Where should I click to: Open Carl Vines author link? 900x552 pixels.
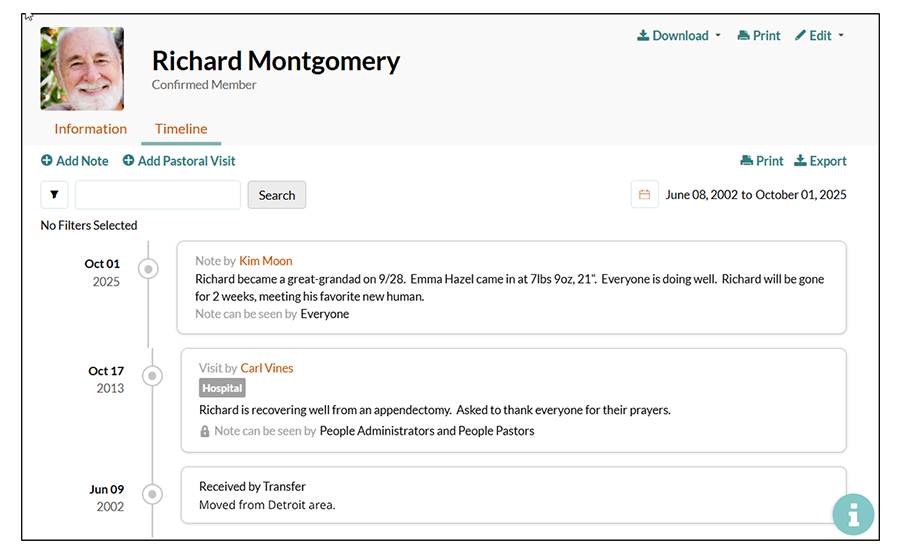pyautogui.click(x=267, y=368)
